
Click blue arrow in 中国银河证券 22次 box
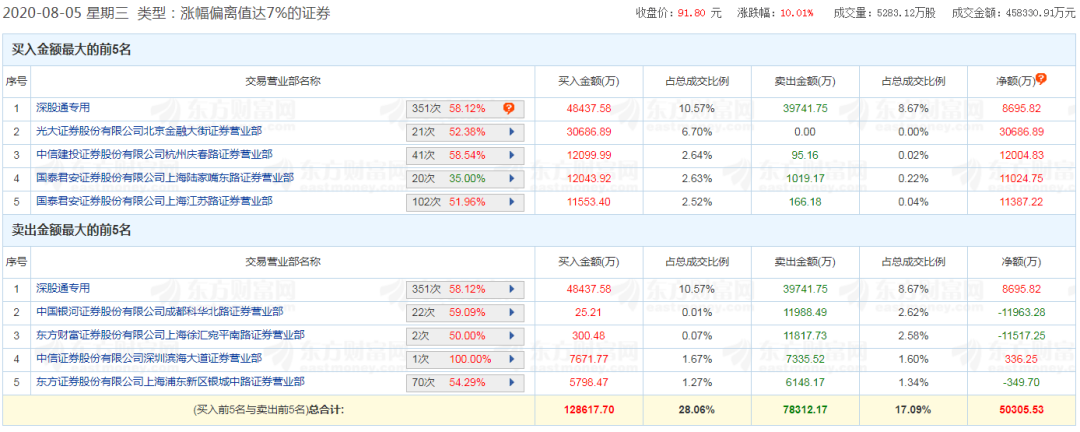tap(511, 312)
